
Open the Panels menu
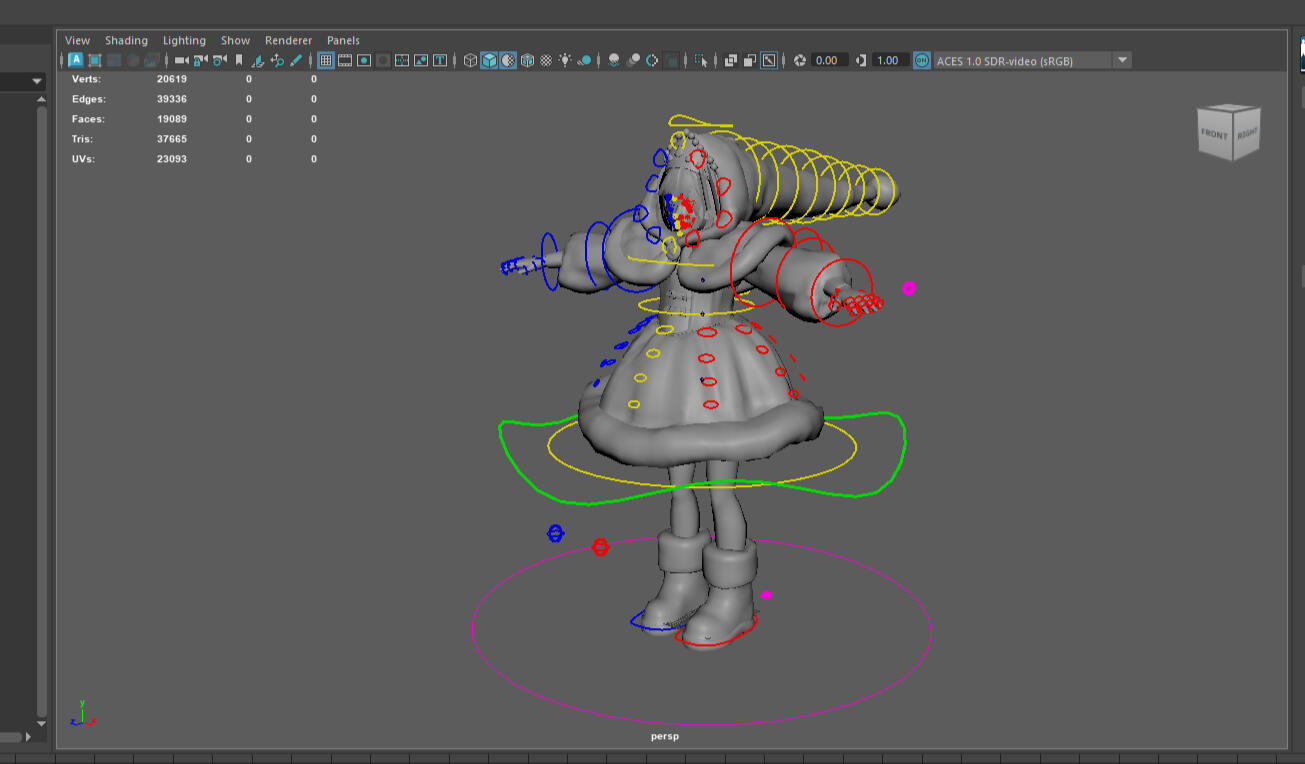click(343, 41)
